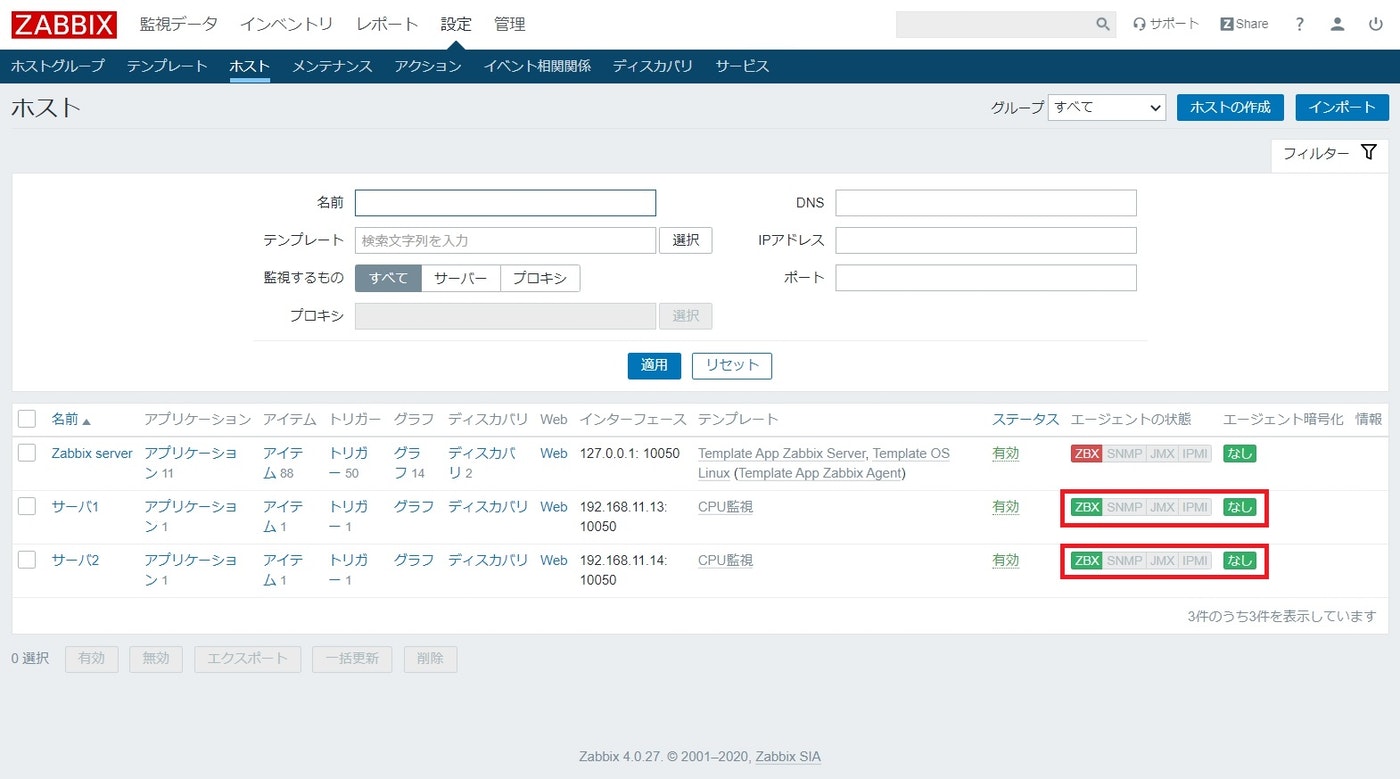Click the help question mark icon
The width and height of the screenshot is (1400, 779).
[1299, 23]
